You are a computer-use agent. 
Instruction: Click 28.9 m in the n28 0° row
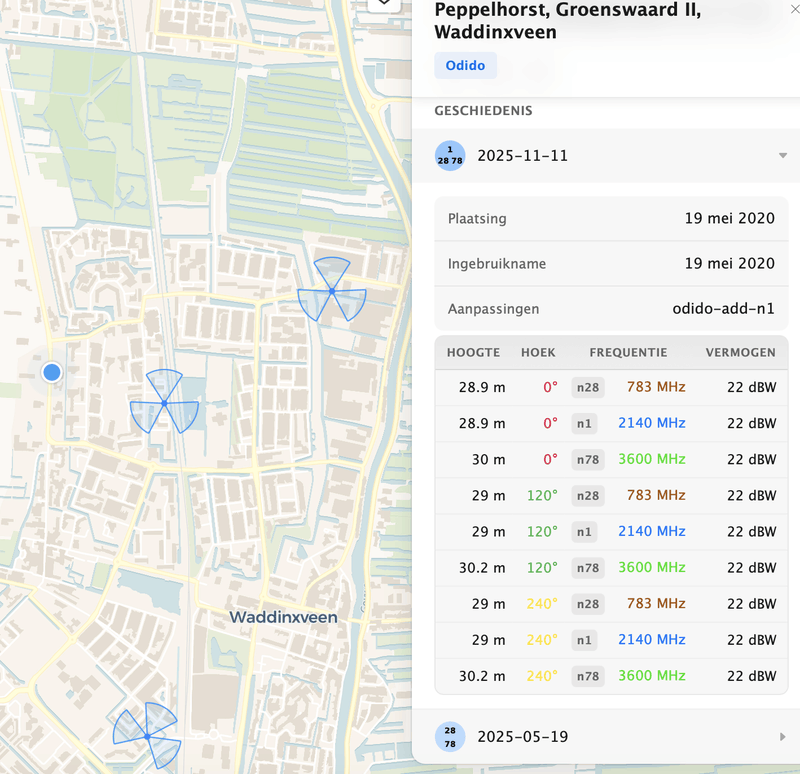482,387
